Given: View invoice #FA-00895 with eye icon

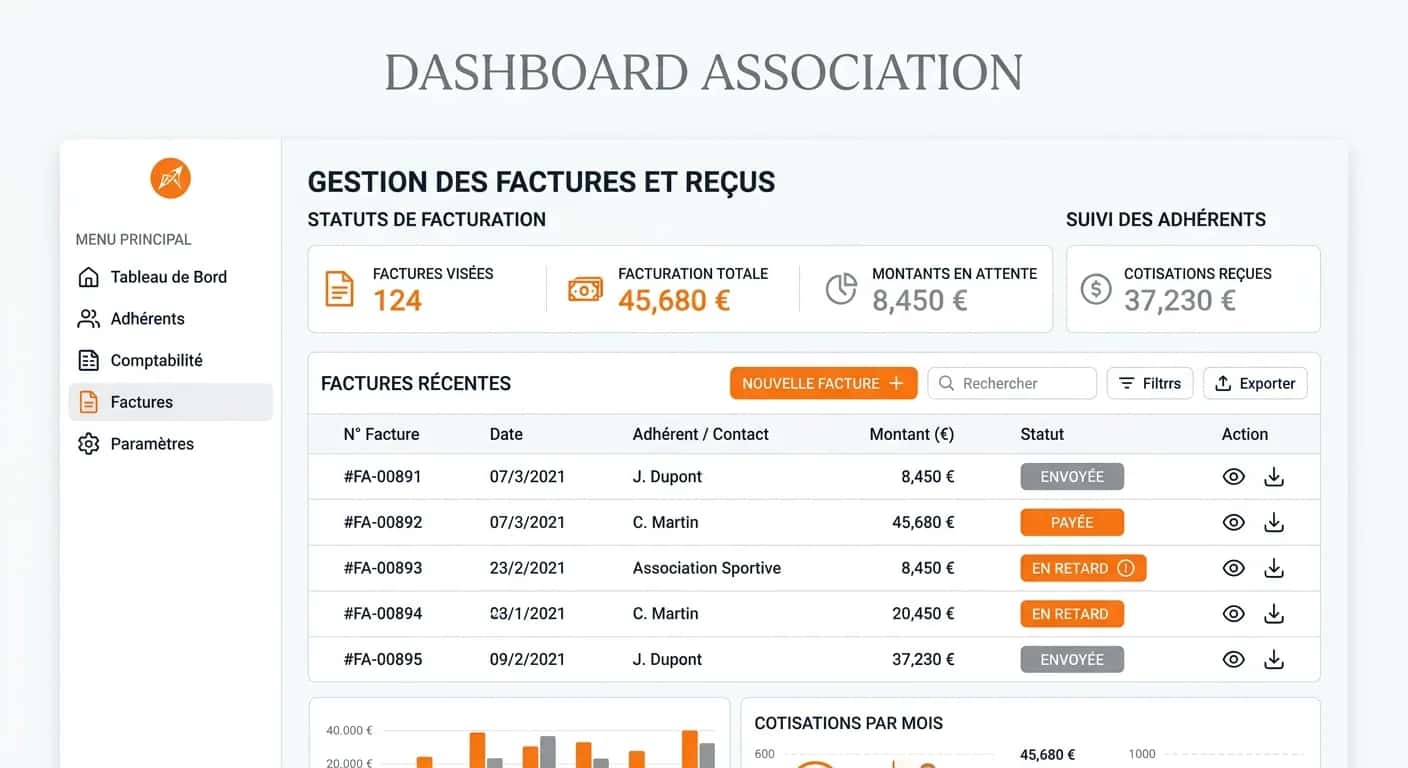Looking at the screenshot, I should (x=1234, y=659).
